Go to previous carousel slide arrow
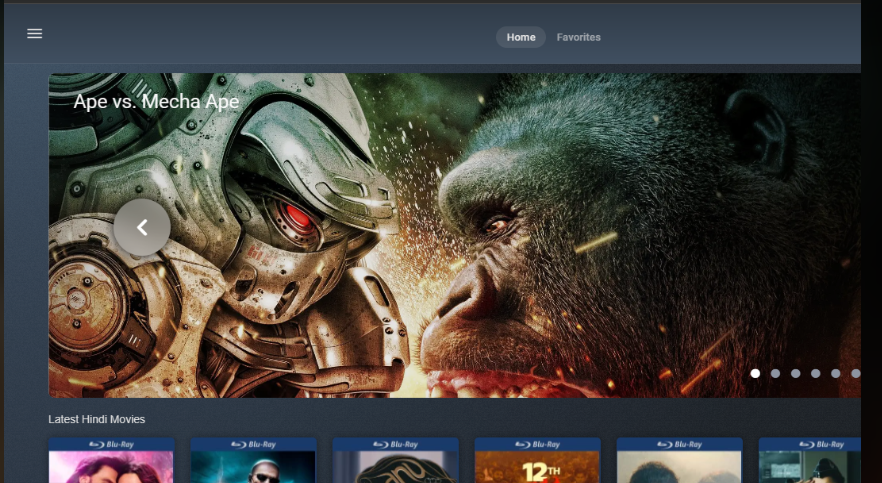Viewport: 882px width, 483px height. tap(142, 227)
